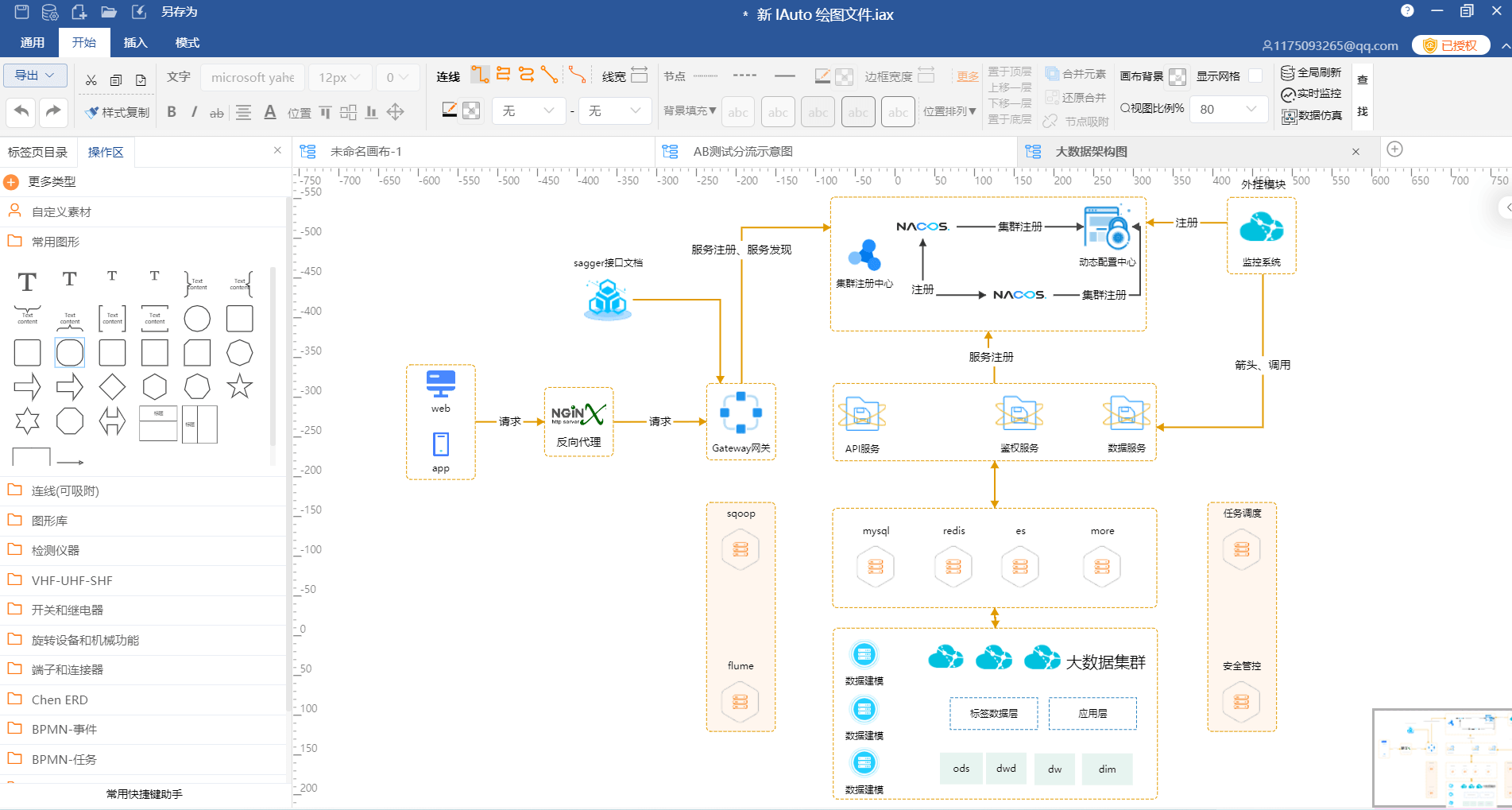The width and height of the screenshot is (1512, 810).
Task: Open the view scale 80 dropdown
Action: click(1228, 109)
